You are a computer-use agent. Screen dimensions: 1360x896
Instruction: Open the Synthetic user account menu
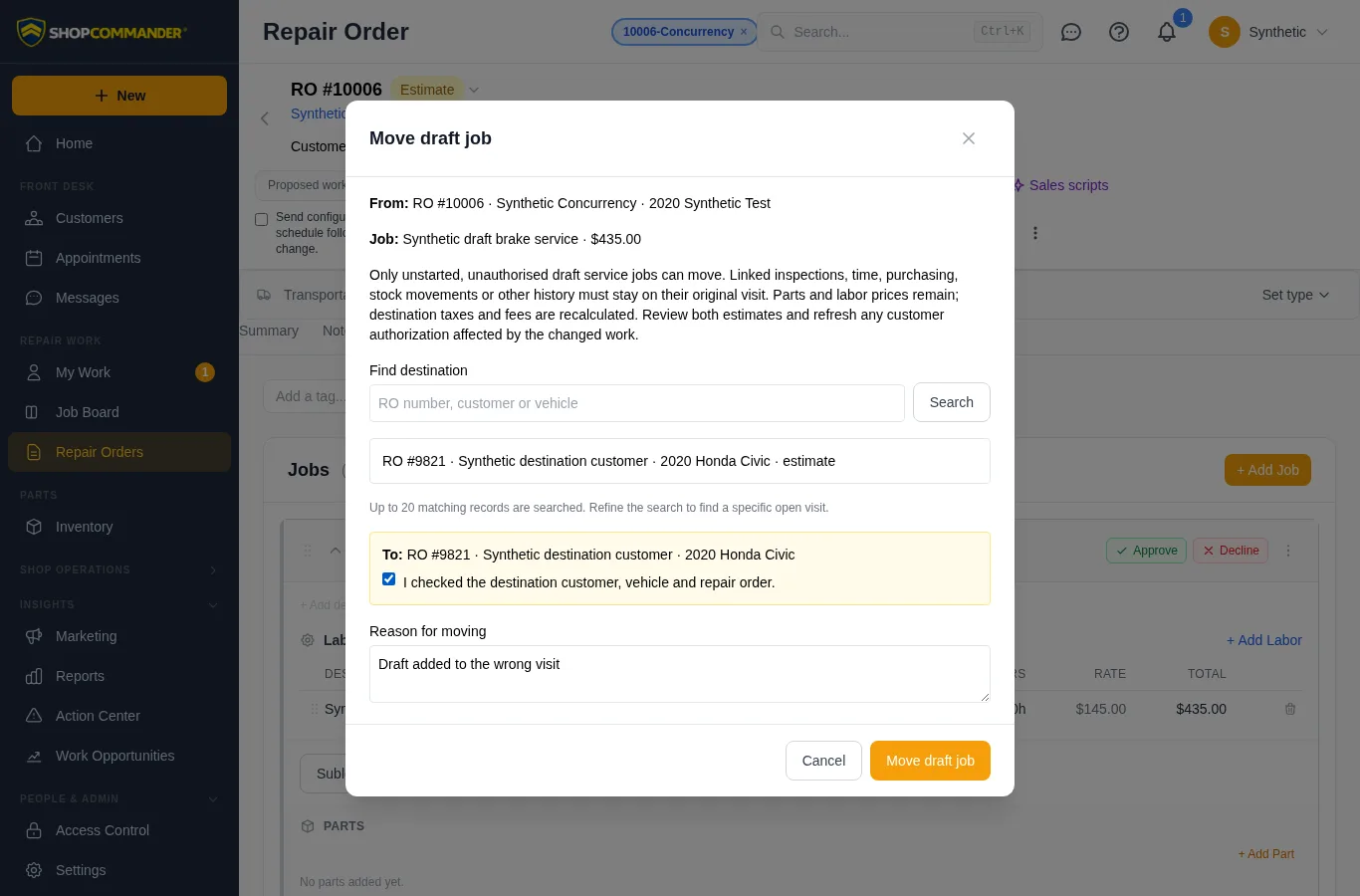1268,32
